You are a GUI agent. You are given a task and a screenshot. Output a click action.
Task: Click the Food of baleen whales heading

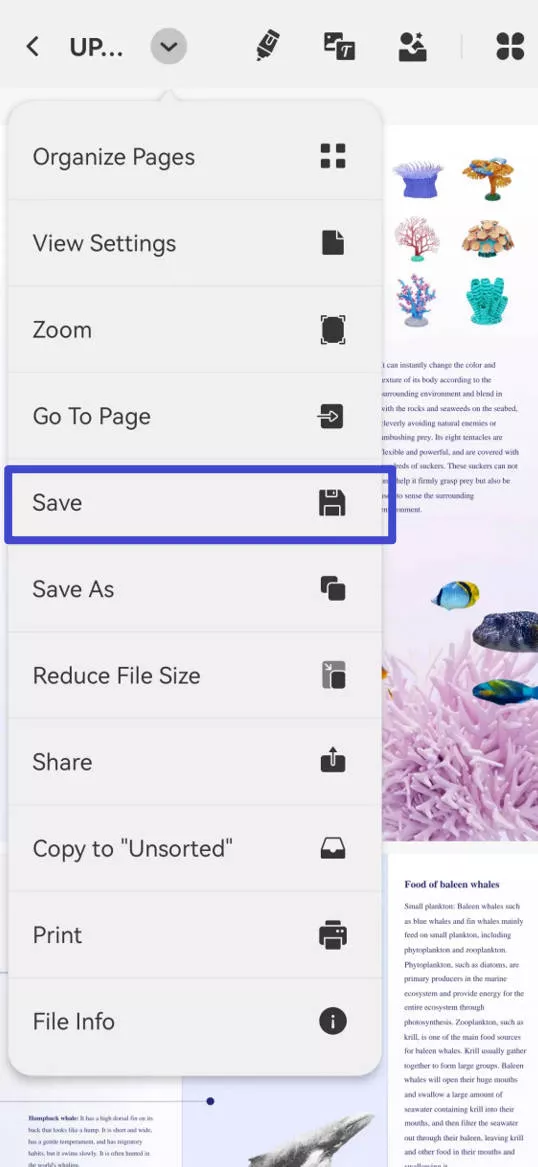coord(452,884)
